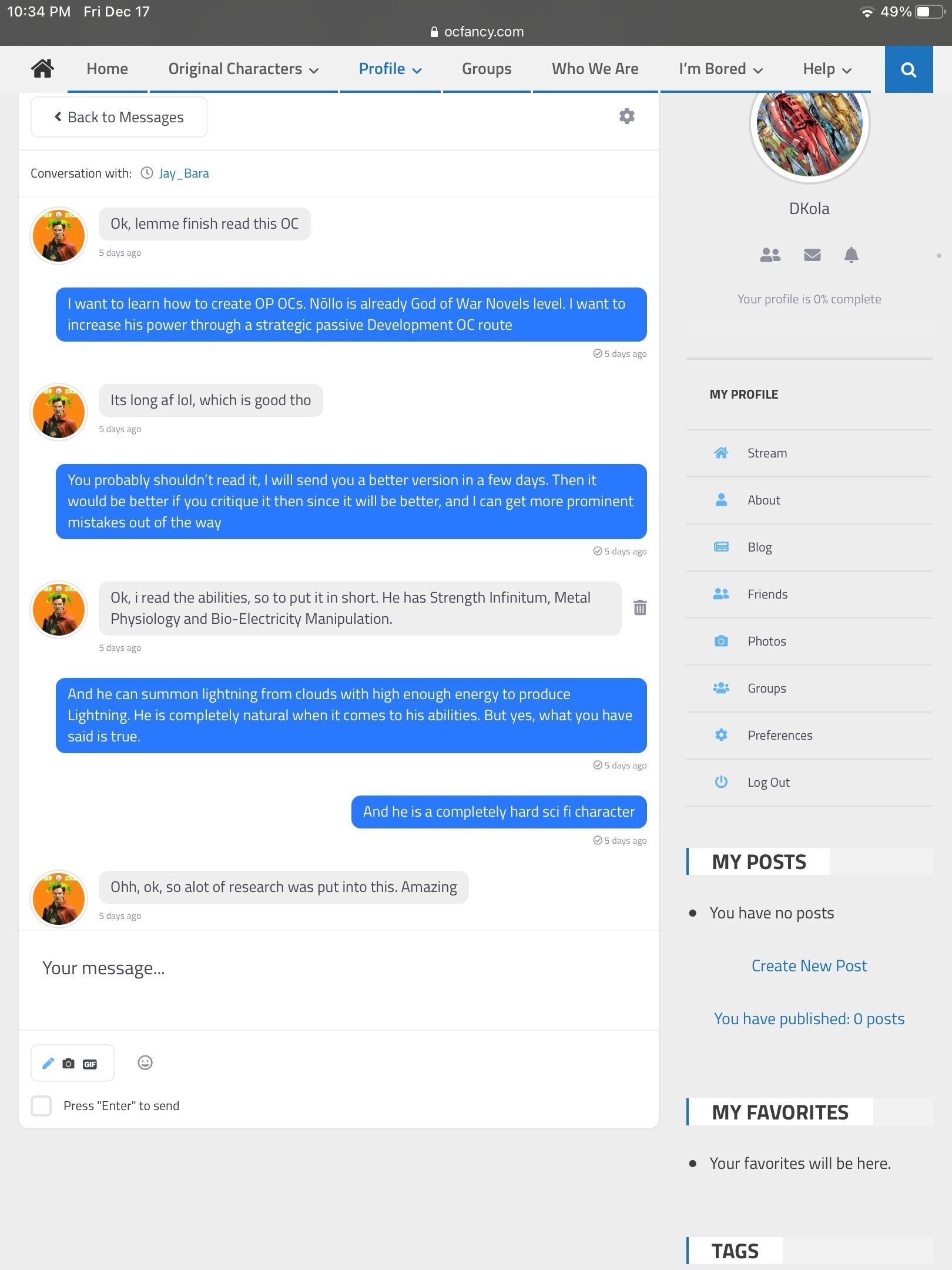Open the Create New Post link
Screen dimensions: 952x1270
pos(809,965)
